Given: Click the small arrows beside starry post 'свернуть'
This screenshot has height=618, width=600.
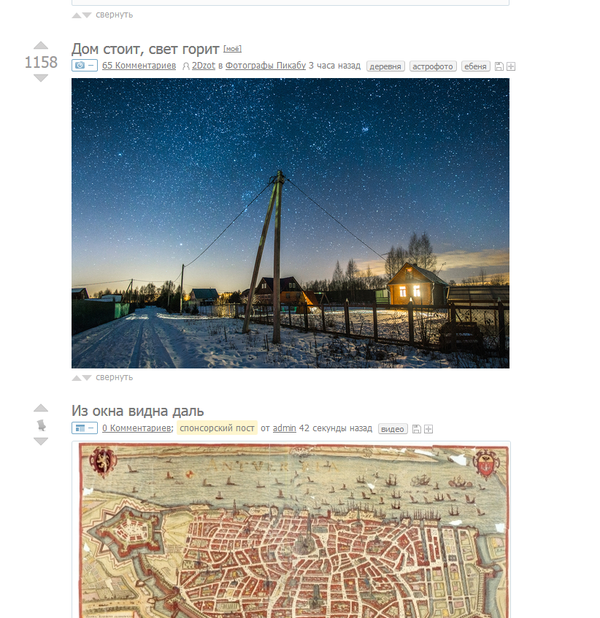Looking at the screenshot, I should (x=82, y=378).
